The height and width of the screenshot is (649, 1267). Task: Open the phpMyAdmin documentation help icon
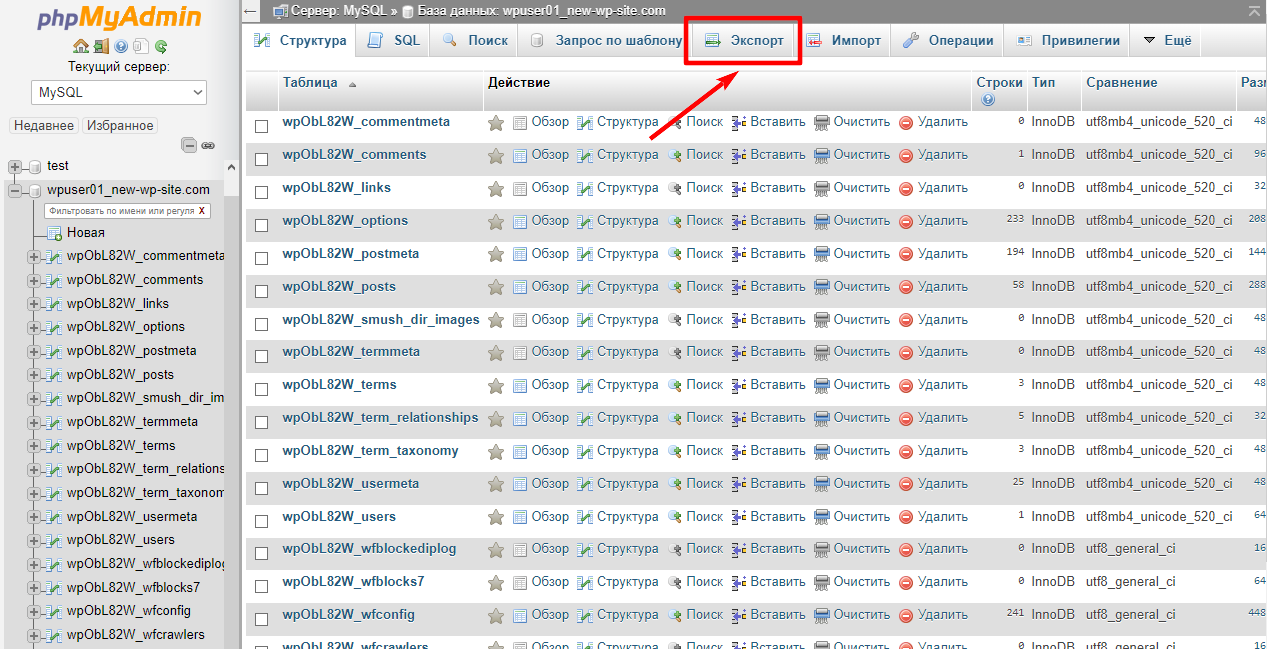tap(121, 46)
